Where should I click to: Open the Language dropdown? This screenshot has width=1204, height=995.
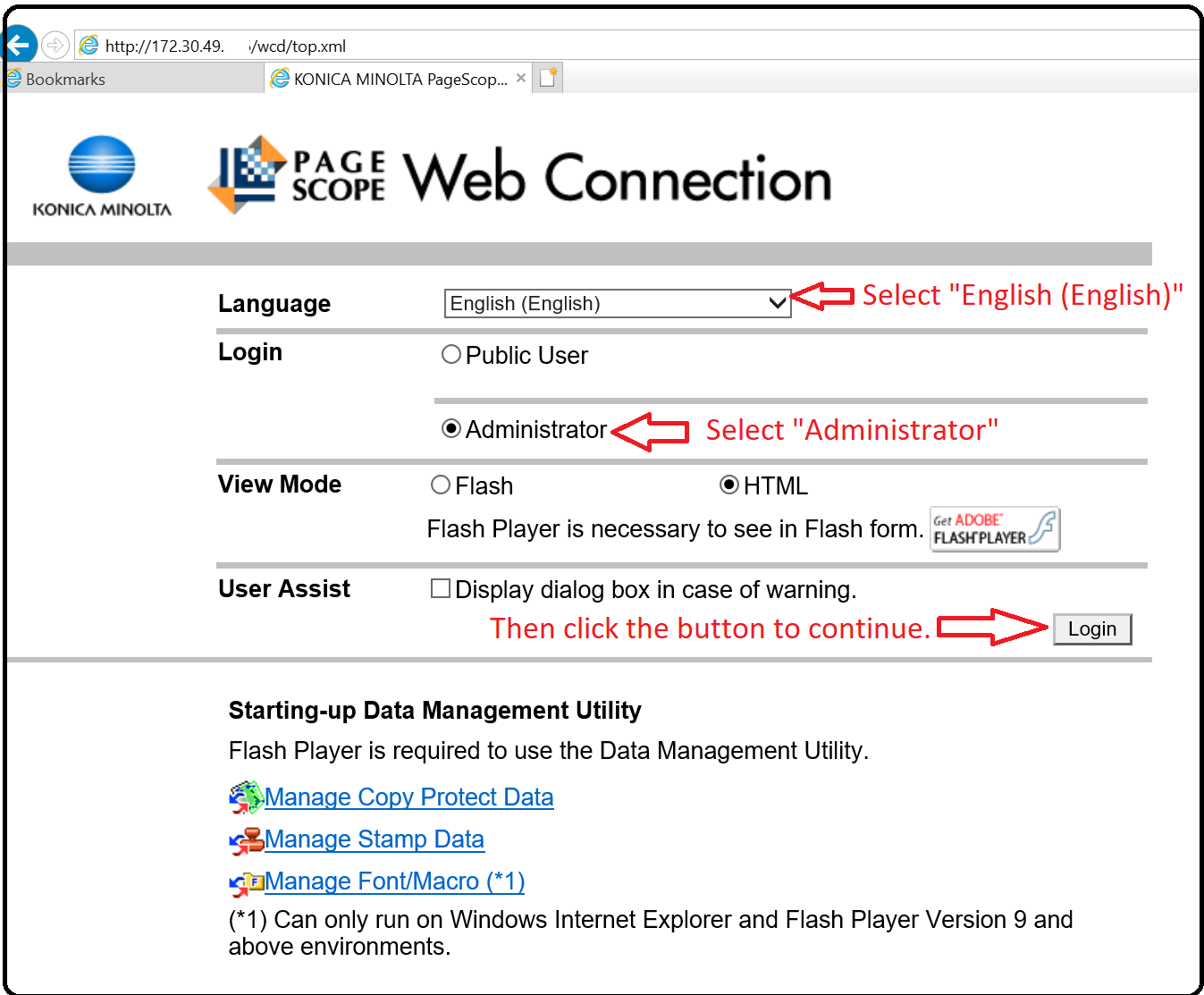point(618,303)
